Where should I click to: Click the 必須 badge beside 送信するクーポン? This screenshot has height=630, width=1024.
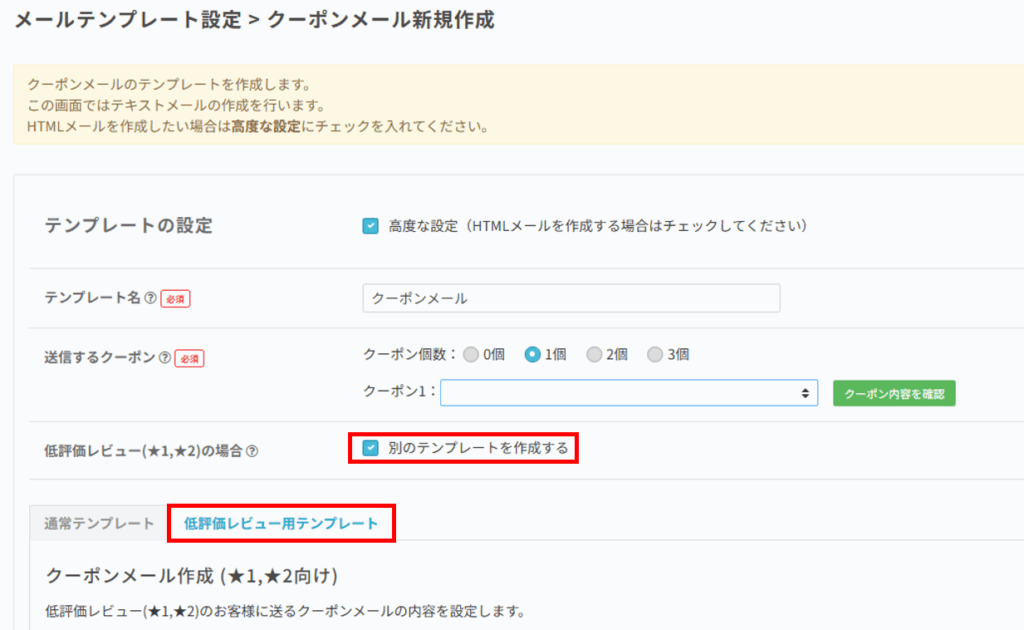click(189, 358)
